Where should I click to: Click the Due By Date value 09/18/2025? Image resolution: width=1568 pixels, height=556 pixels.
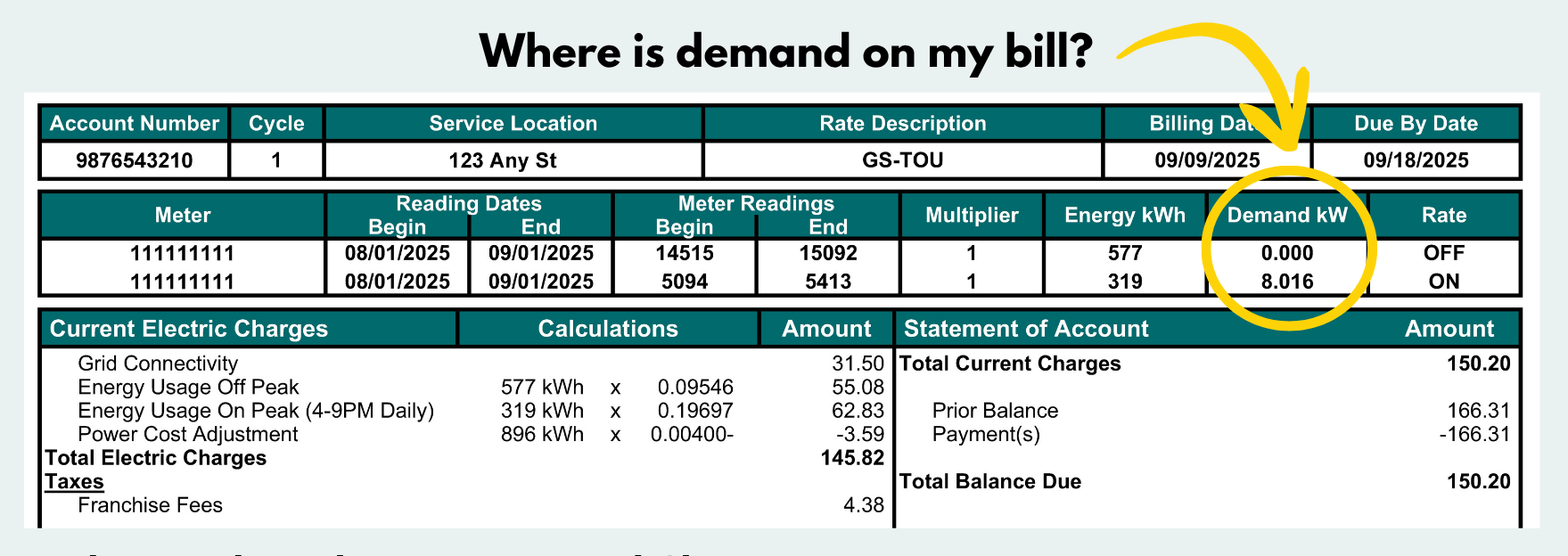pos(1416,160)
